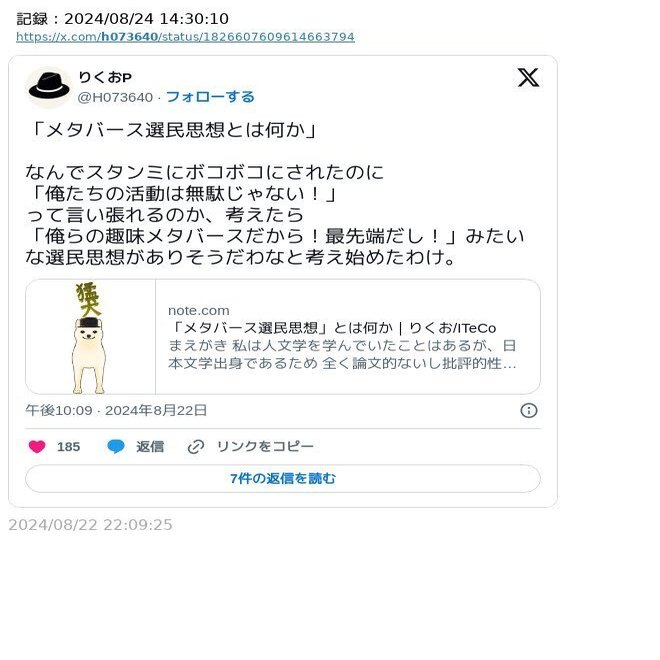Click the まえがき article description text
The image size is (660, 660).
(x=342, y=354)
